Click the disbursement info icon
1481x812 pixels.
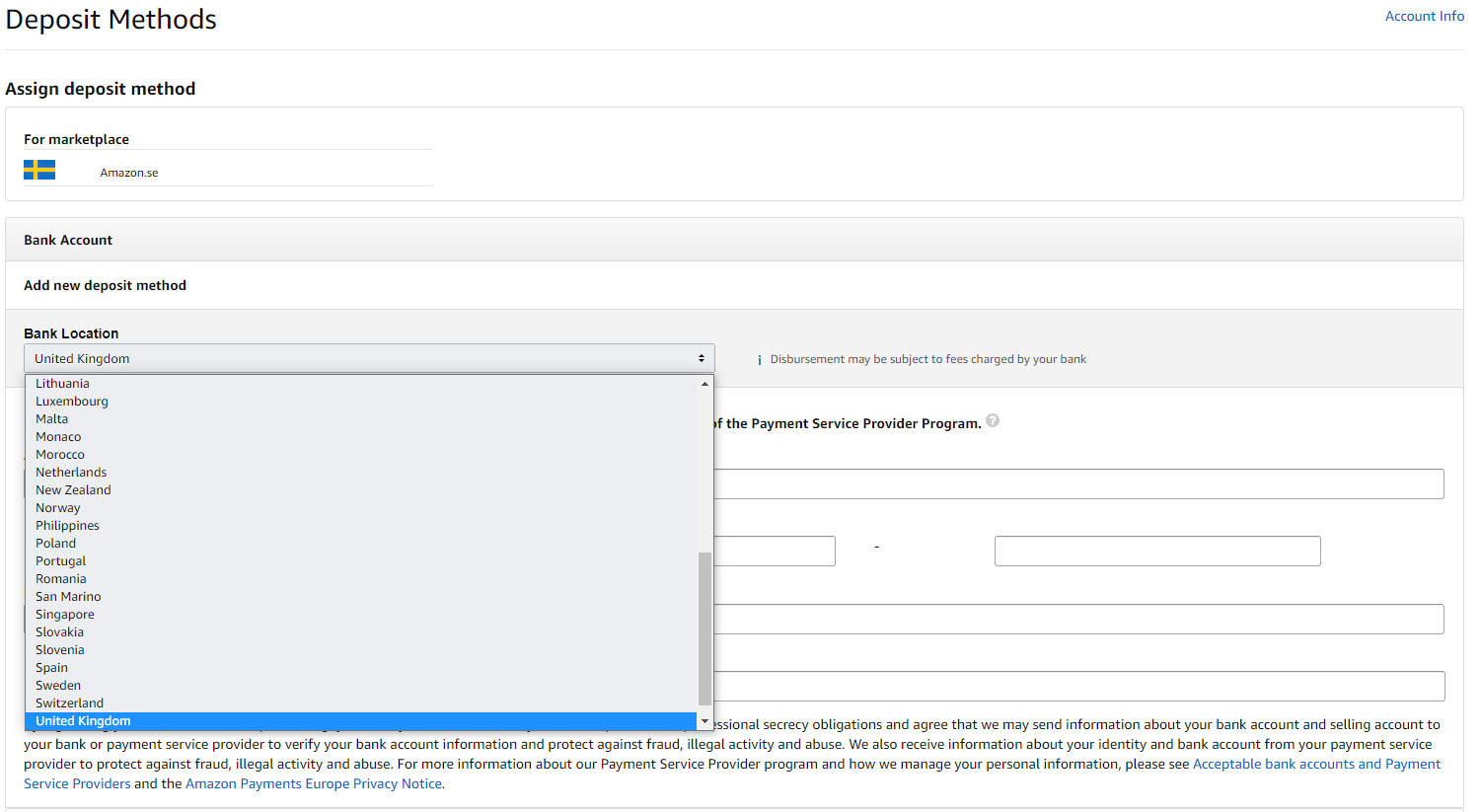pyautogui.click(x=759, y=360)
